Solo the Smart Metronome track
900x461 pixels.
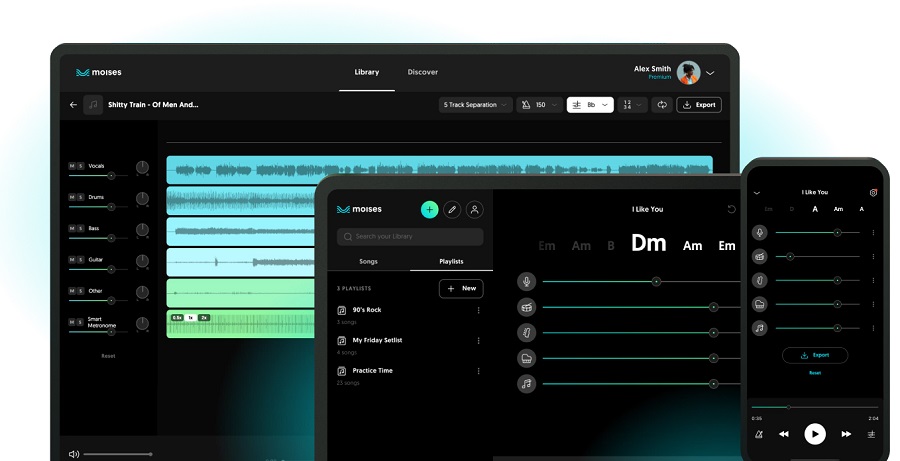click(81, 322)
